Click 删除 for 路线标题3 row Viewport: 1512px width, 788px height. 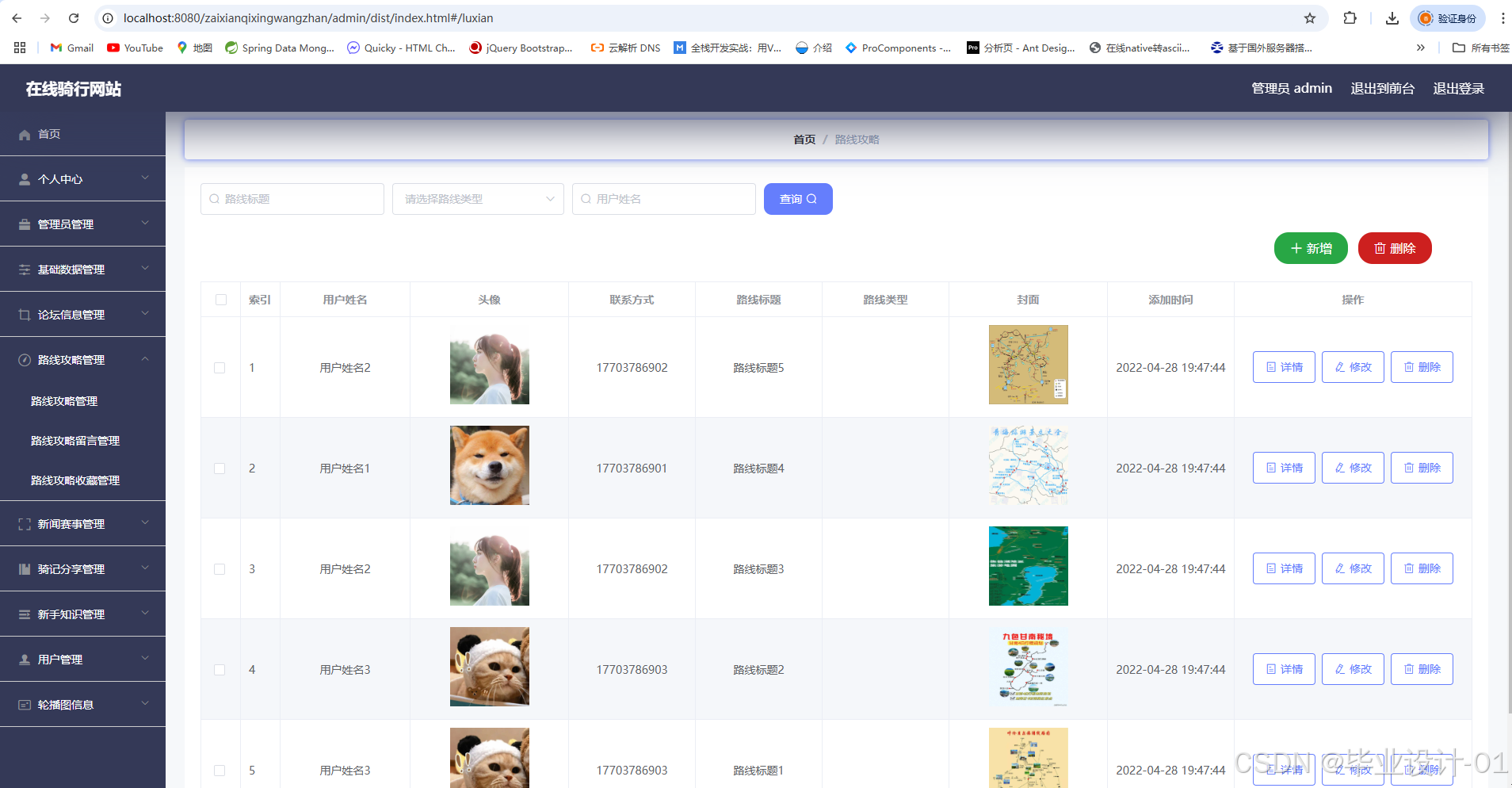(1422, 568)
